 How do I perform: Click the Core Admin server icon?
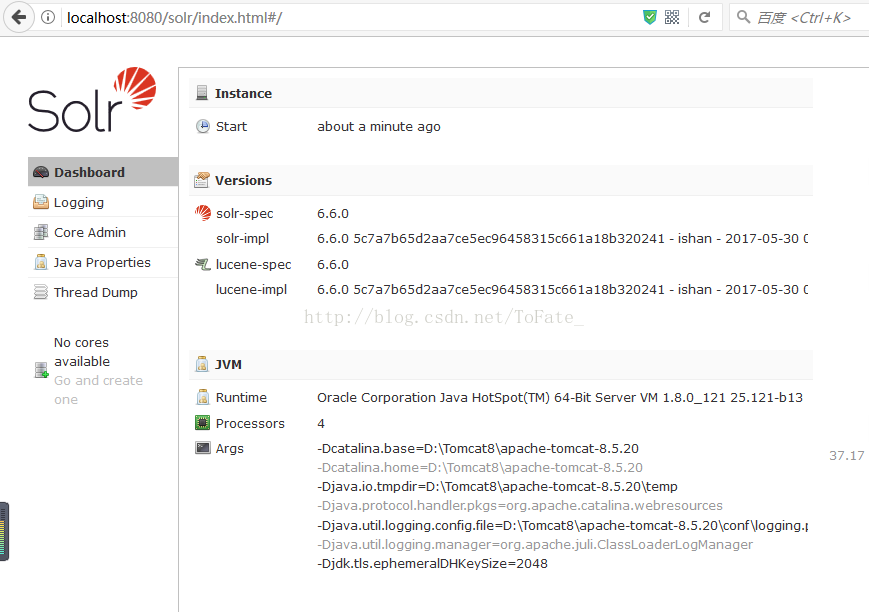pyautogui.click(x=40, y=232)
